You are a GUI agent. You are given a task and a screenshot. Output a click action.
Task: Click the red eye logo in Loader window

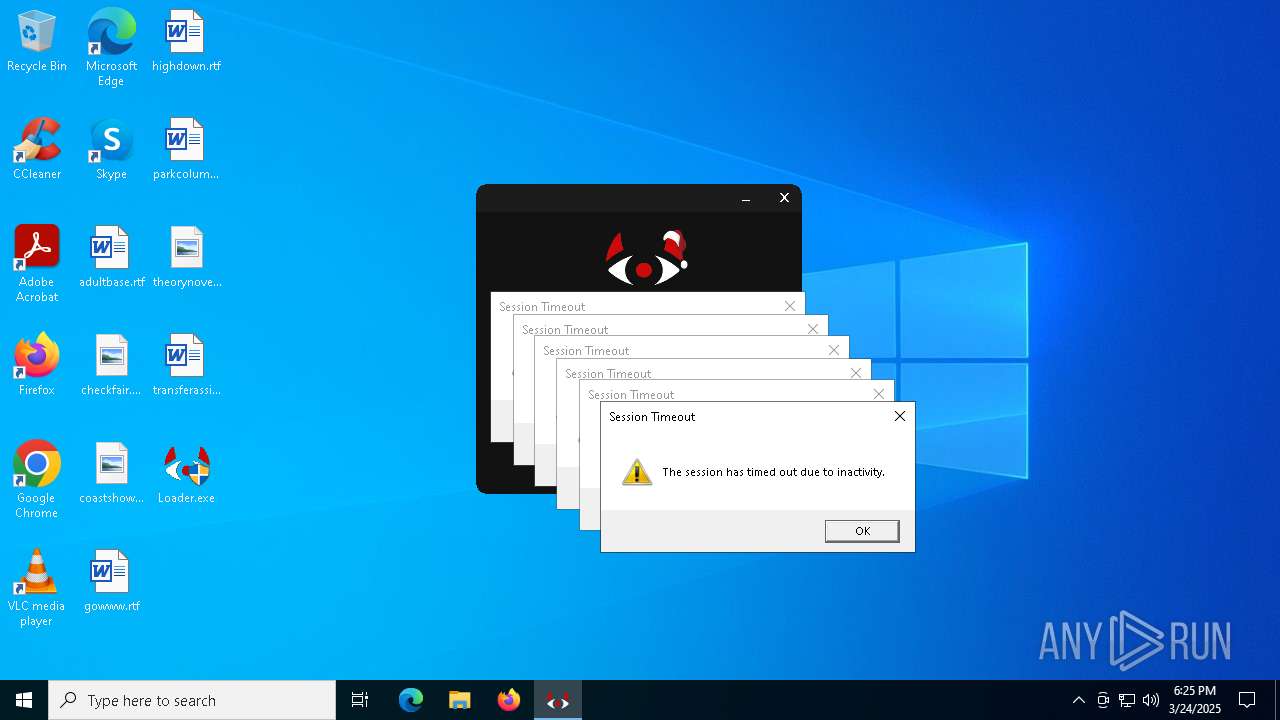click(647, 258)
